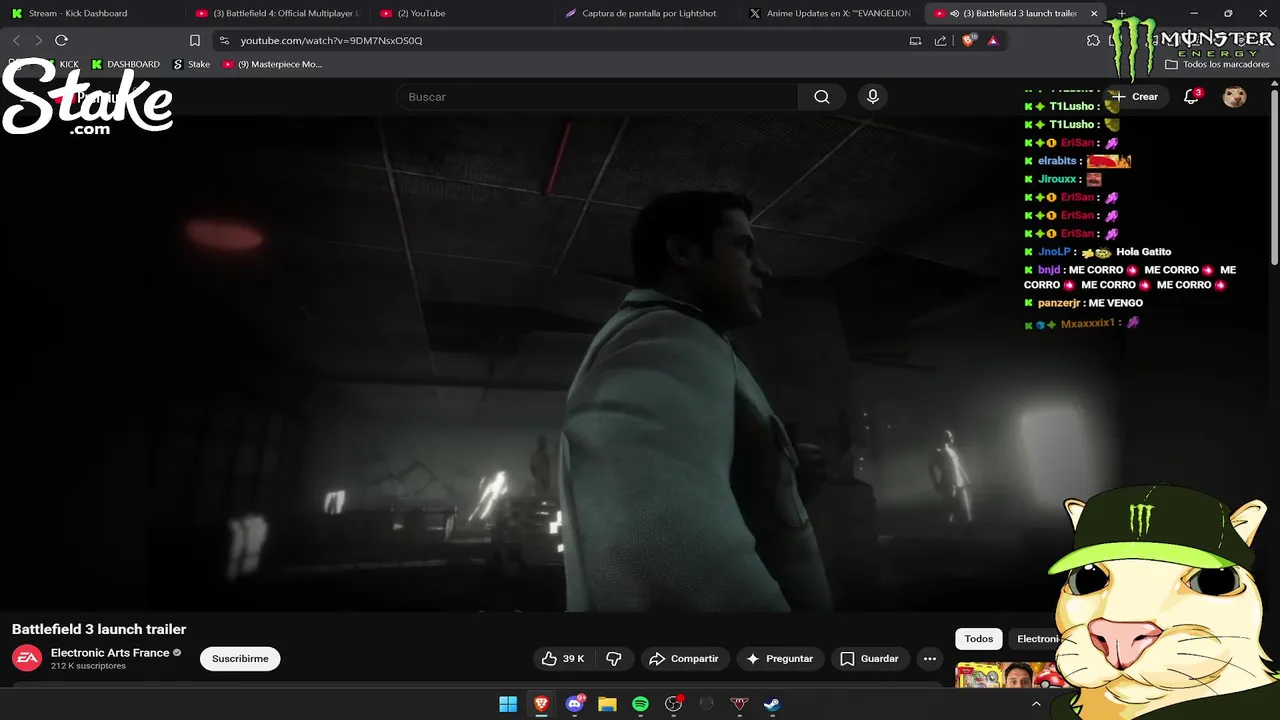Share this page via address bar share icon
Screen dimensions: 1280x720
(940, 40)
